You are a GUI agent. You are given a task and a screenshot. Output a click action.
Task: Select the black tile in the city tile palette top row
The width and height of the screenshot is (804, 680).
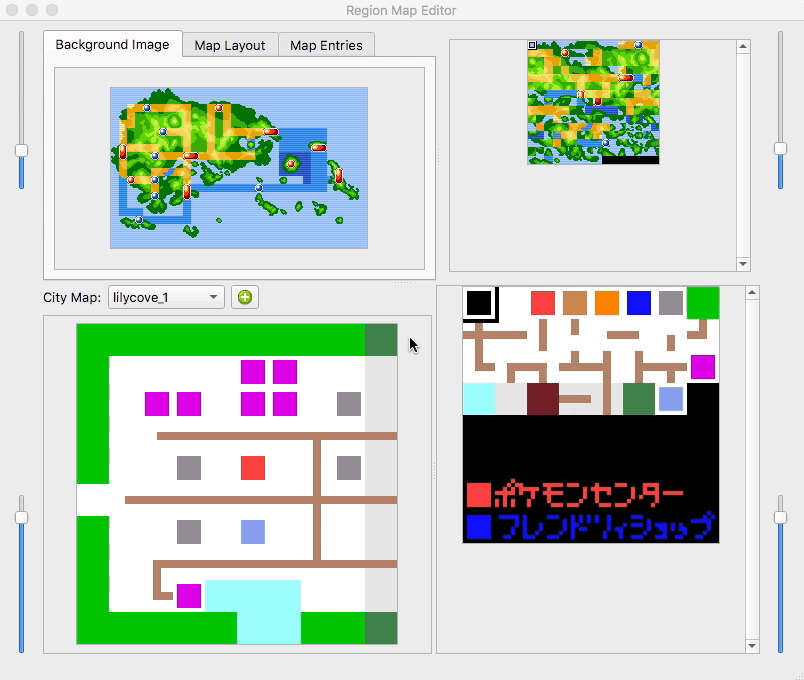479,303
